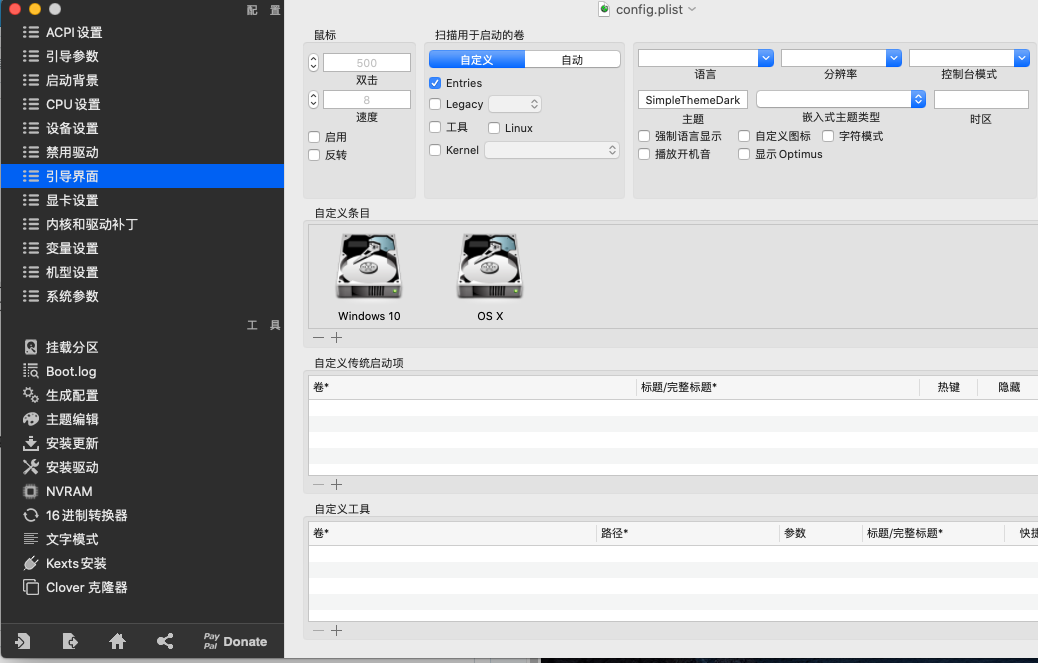Remove custom tool with minus button
This screenshot has width=1038, height=663.
318,630
